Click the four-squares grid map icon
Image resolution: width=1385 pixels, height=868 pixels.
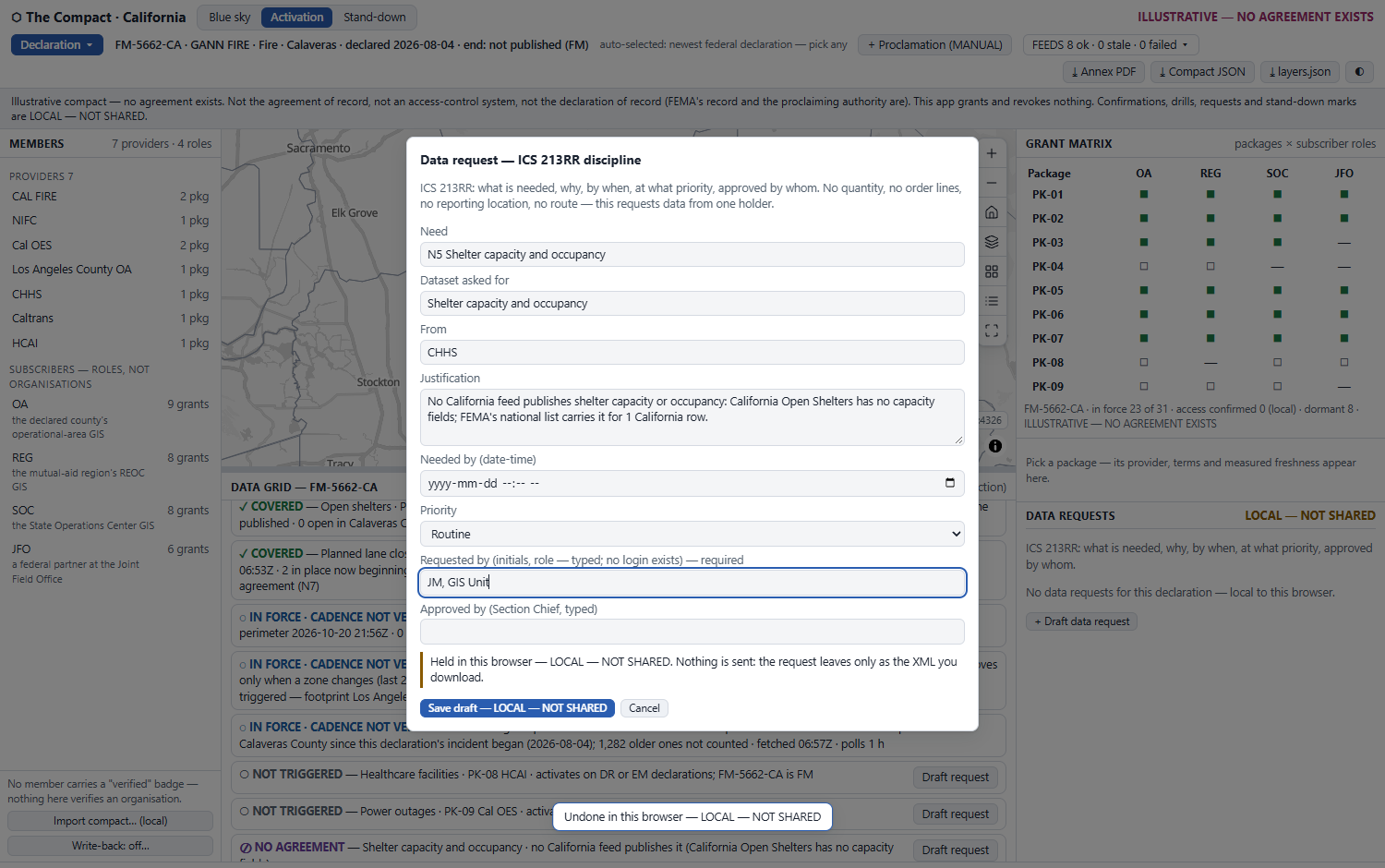tap(992, 271)
